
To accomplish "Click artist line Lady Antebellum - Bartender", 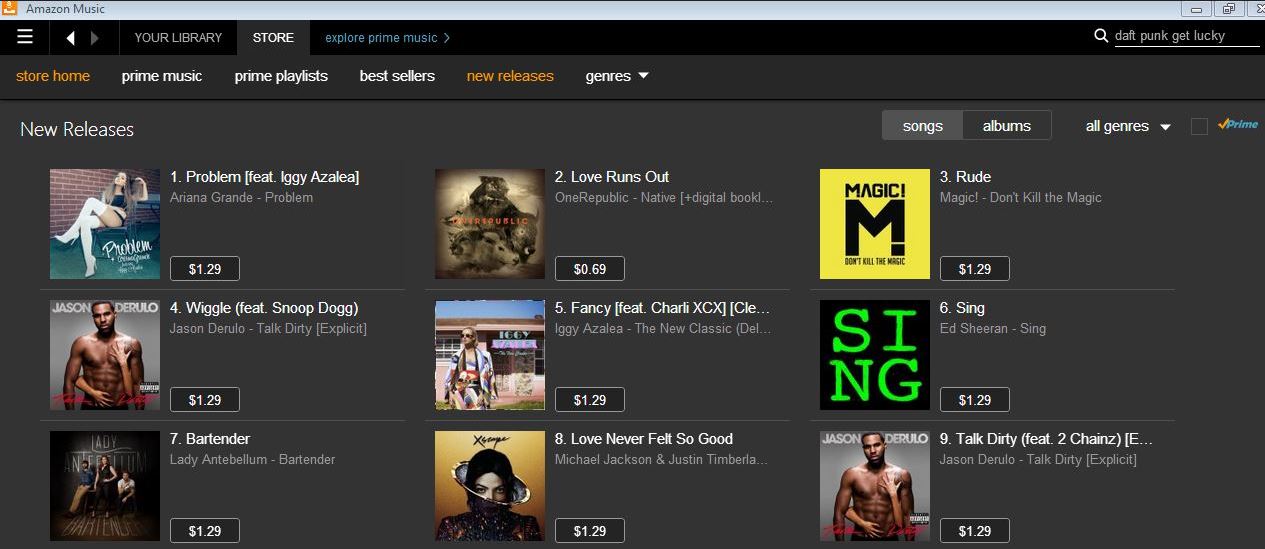I will pos(252,460).
